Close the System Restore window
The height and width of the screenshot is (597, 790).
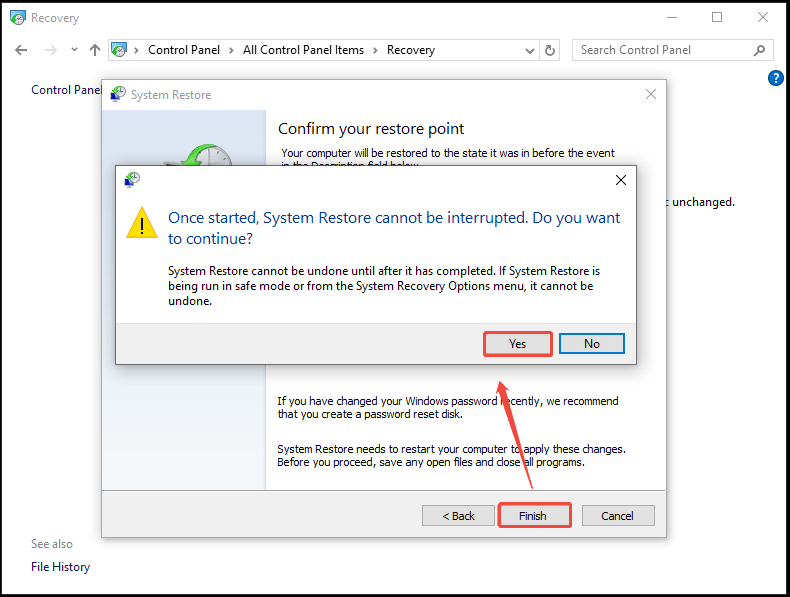(x=650, y=94)
